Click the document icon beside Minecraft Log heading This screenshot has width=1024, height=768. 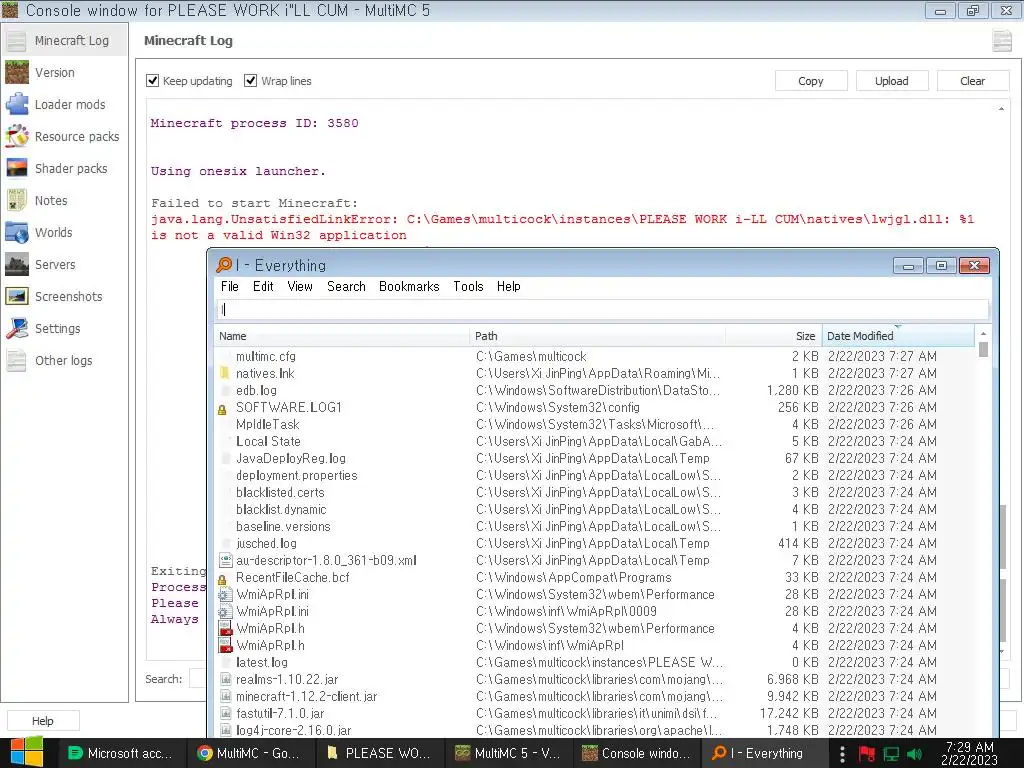[1002, 40]
